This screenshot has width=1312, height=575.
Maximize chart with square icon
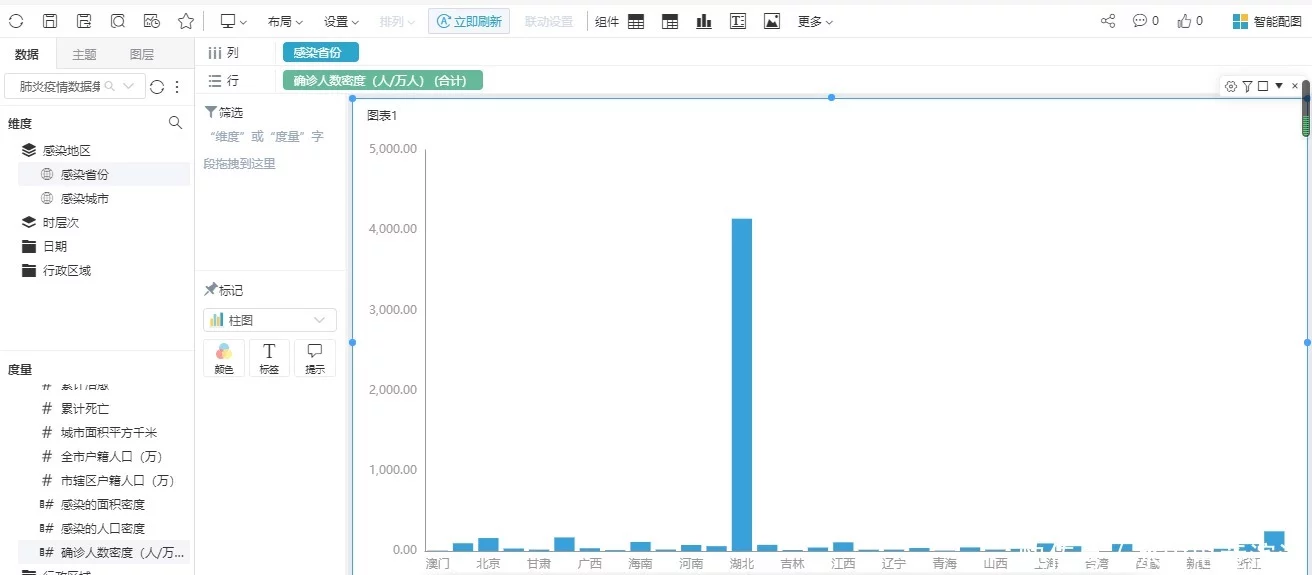[x=1263, y=87]
